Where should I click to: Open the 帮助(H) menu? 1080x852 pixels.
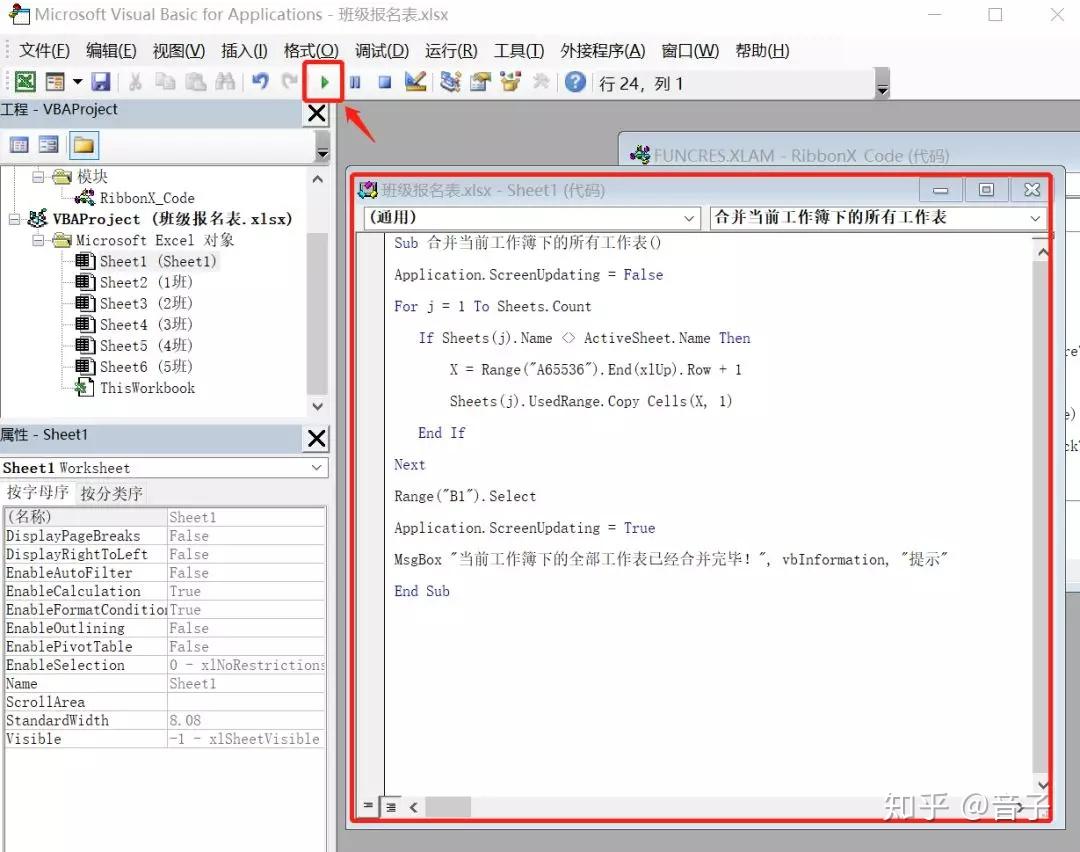coord(762,50)
